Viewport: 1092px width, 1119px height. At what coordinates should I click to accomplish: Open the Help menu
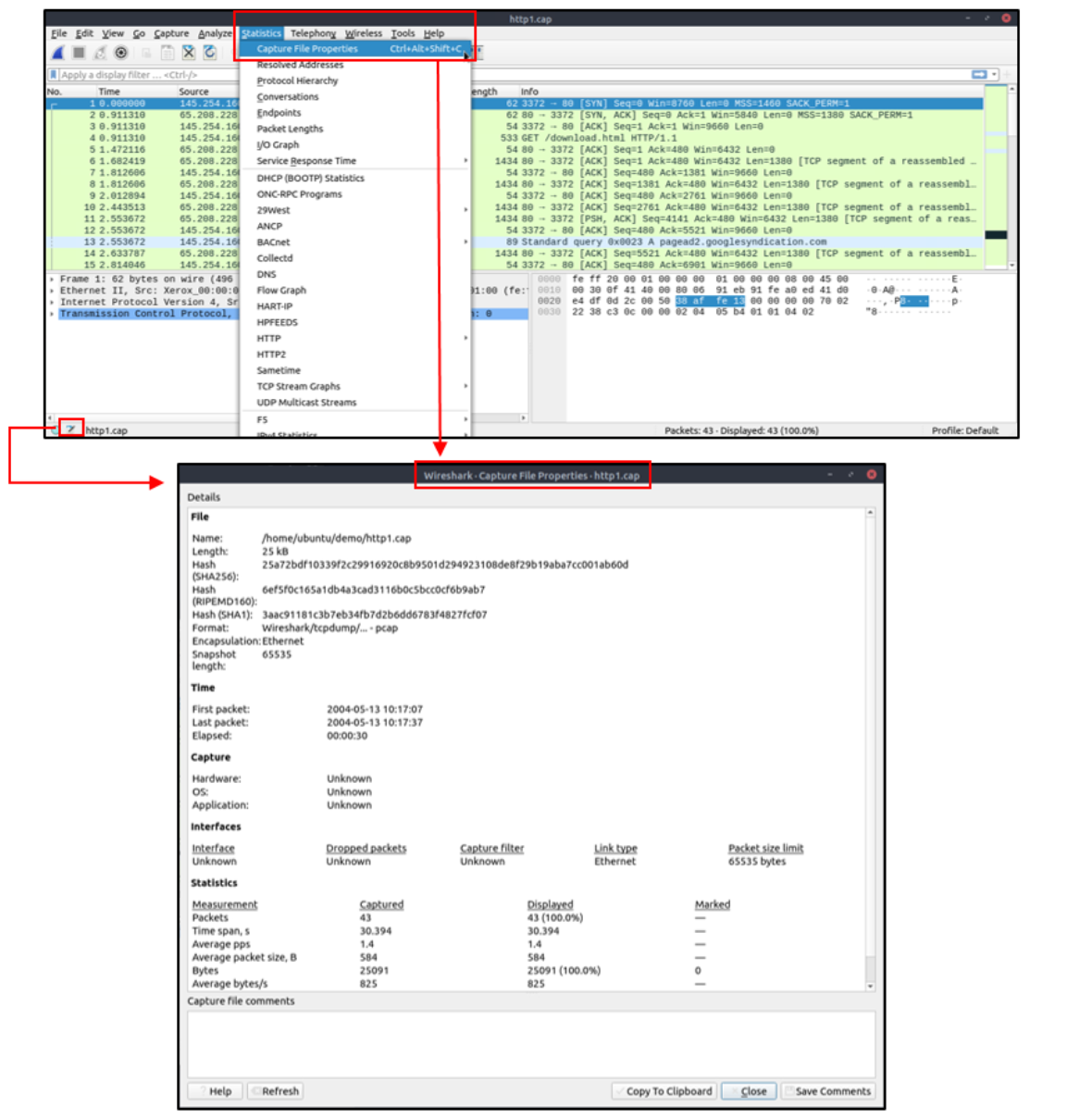(x=434, y=33)
